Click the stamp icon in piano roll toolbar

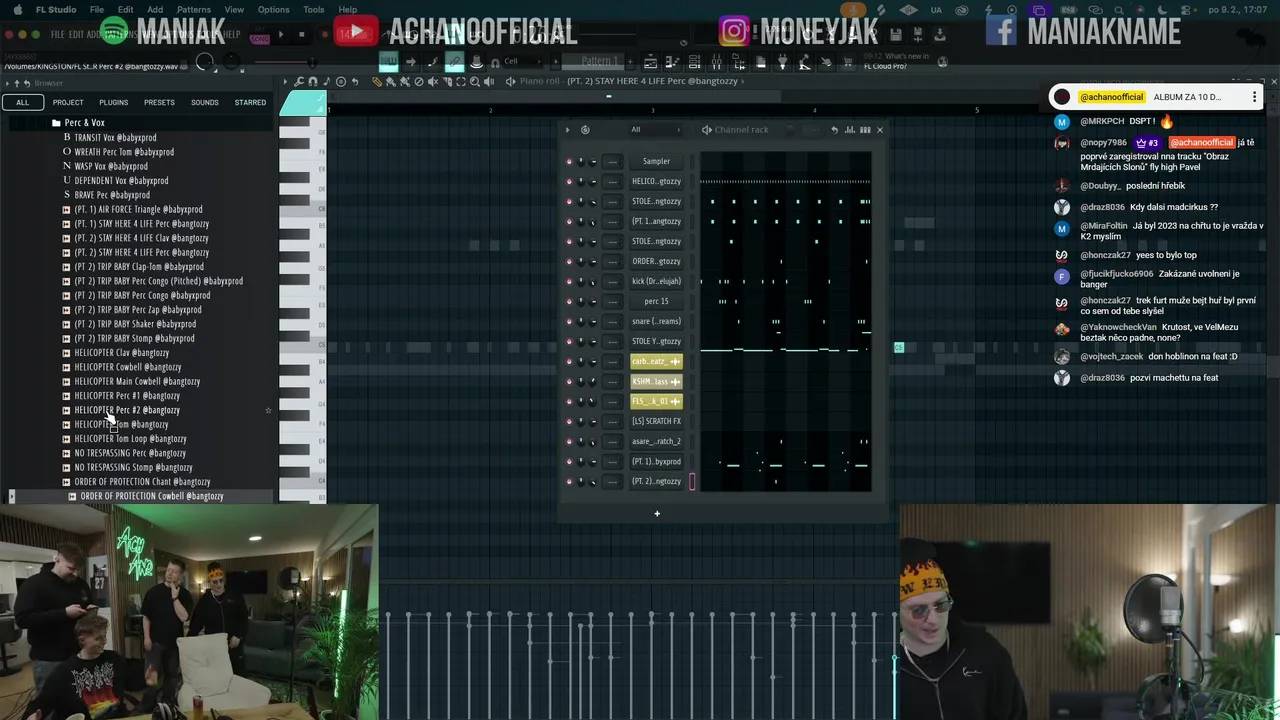341,82
